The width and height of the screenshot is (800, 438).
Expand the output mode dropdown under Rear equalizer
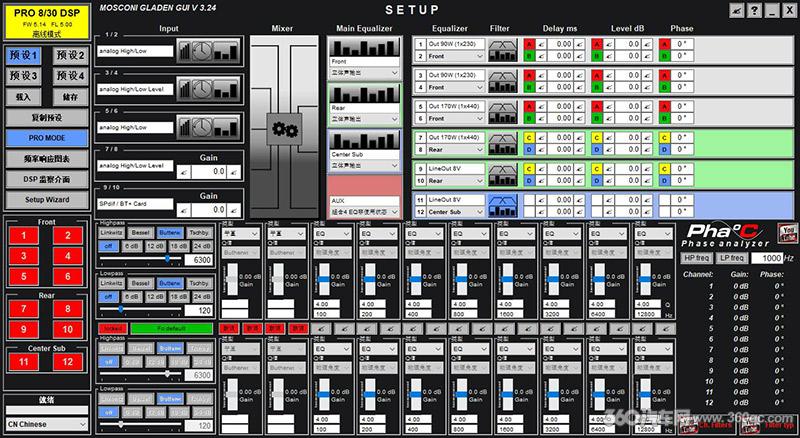tap(364, 119)
